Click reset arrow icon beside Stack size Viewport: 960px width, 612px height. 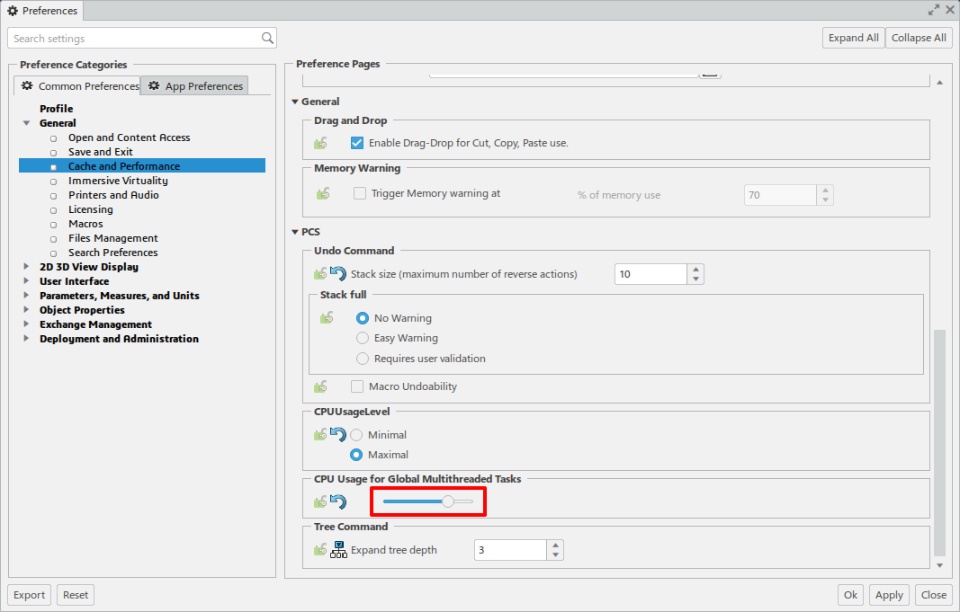tap(338, 273)
